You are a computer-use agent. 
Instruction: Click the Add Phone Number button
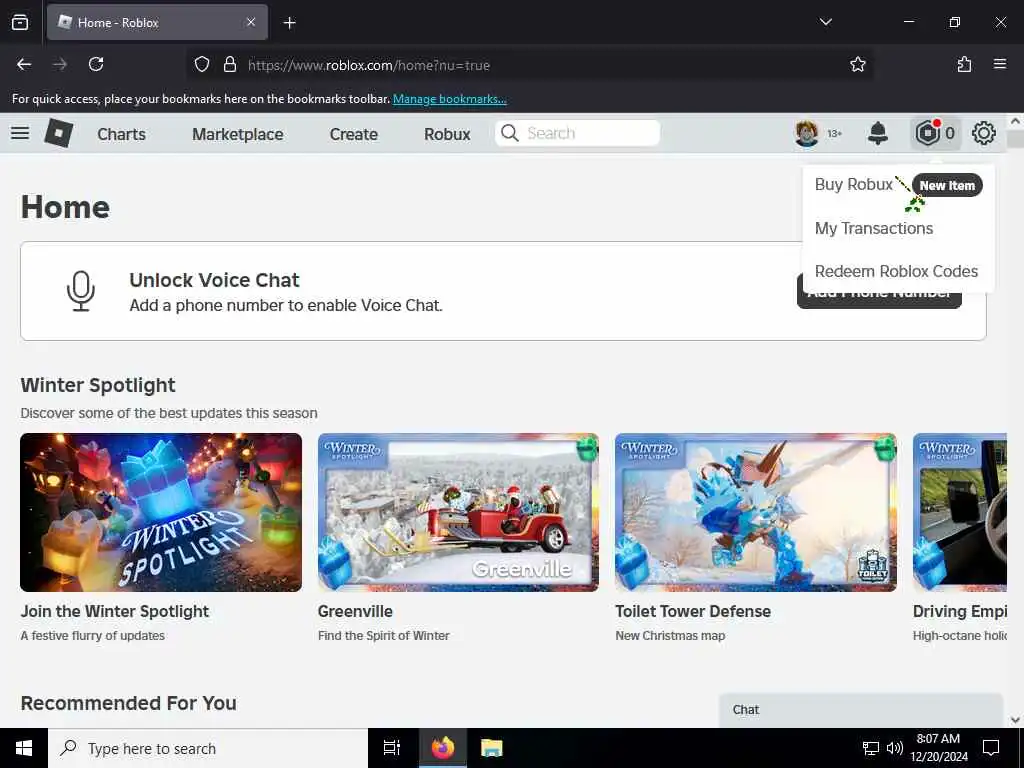pos(879,300)
